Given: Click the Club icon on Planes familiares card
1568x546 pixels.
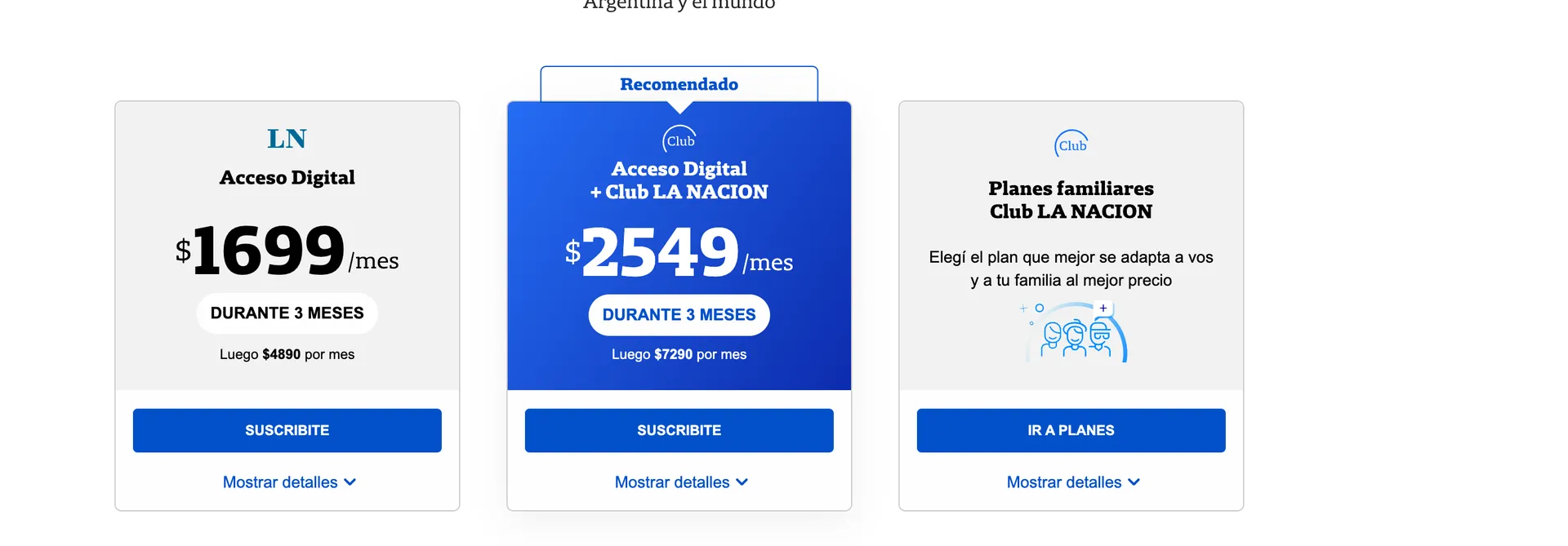Looking at the screenshot, I should point(1071,144).
